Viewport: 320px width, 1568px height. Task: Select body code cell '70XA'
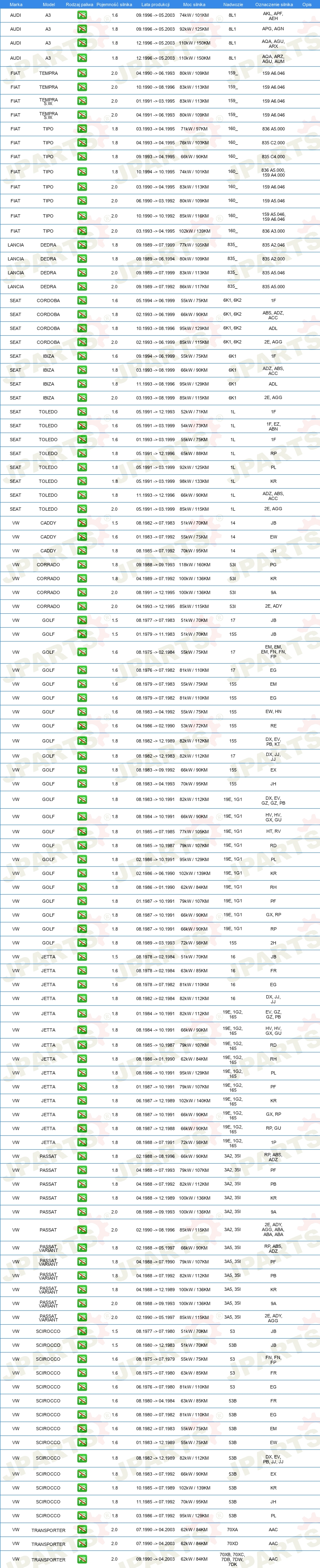[232, 1530]
